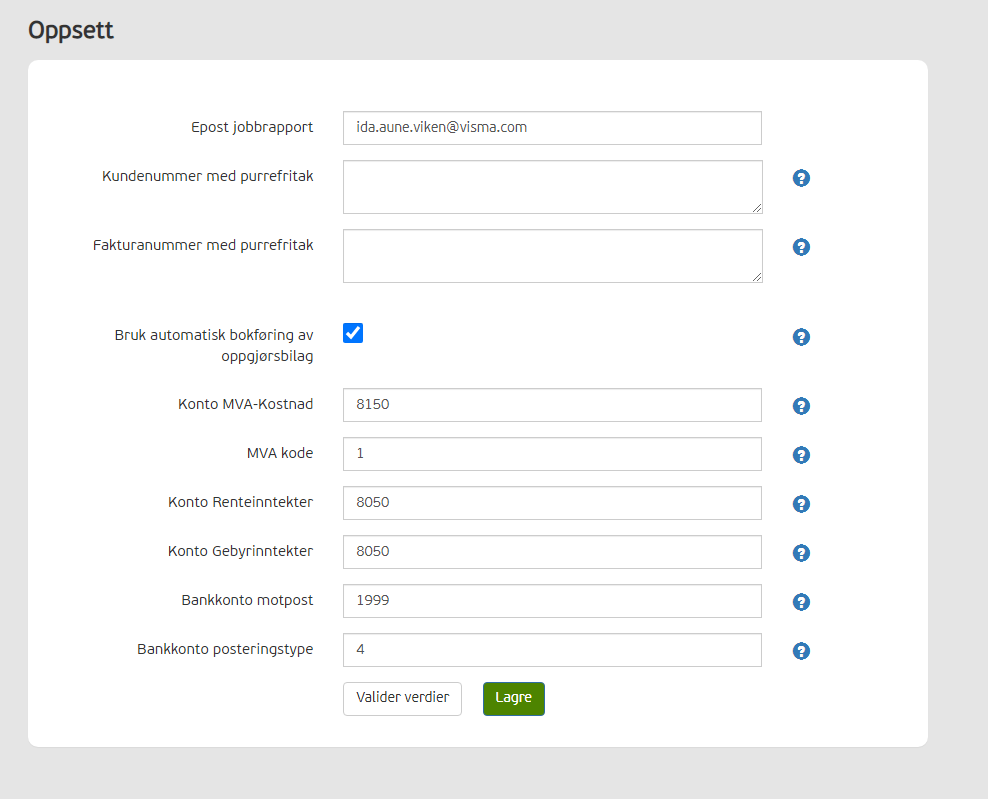This screenshot has width=988, height=799.
Task: Click the Valider verdier button
Action: click(402, 698)
